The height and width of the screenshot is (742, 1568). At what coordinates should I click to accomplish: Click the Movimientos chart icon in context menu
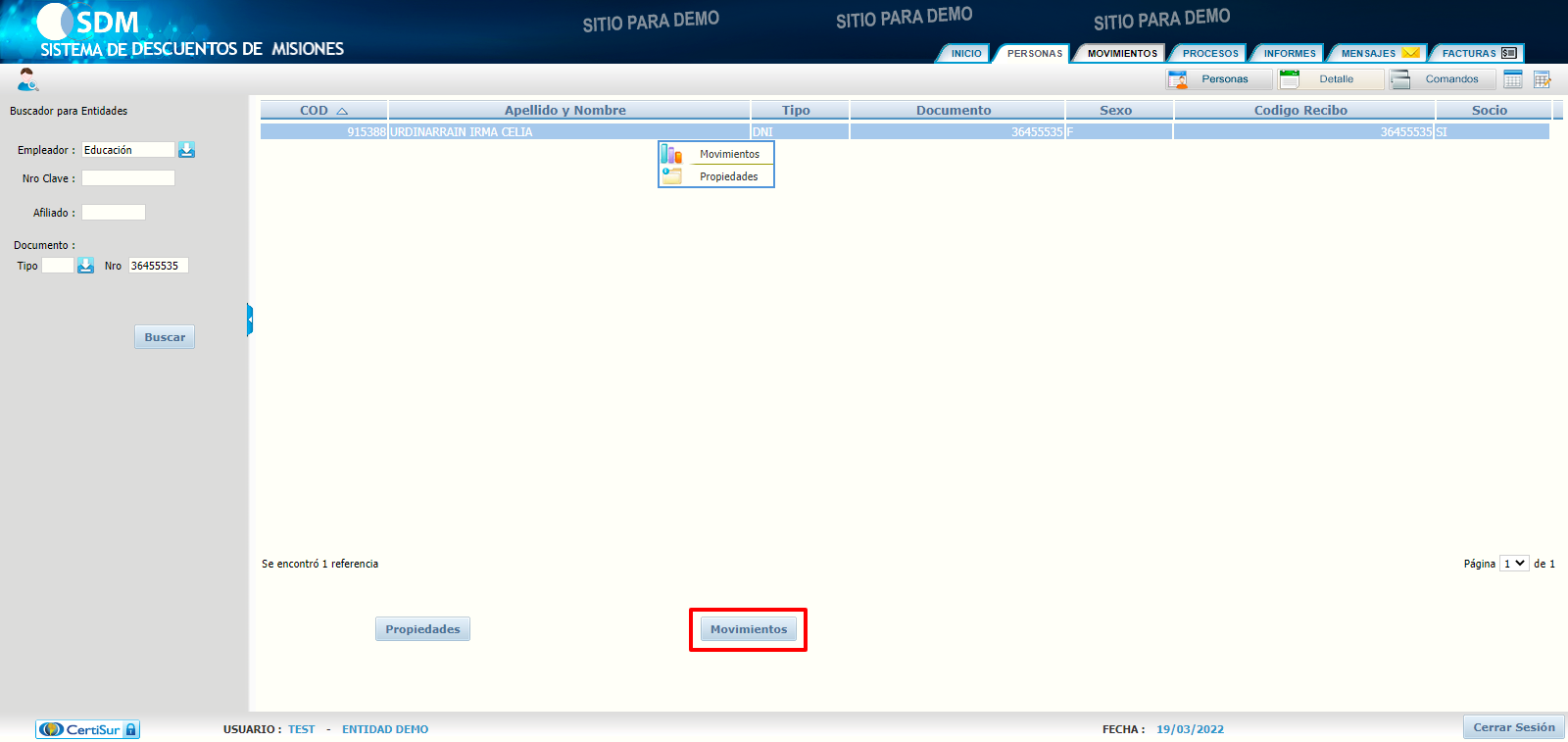(x=671, y=154)
